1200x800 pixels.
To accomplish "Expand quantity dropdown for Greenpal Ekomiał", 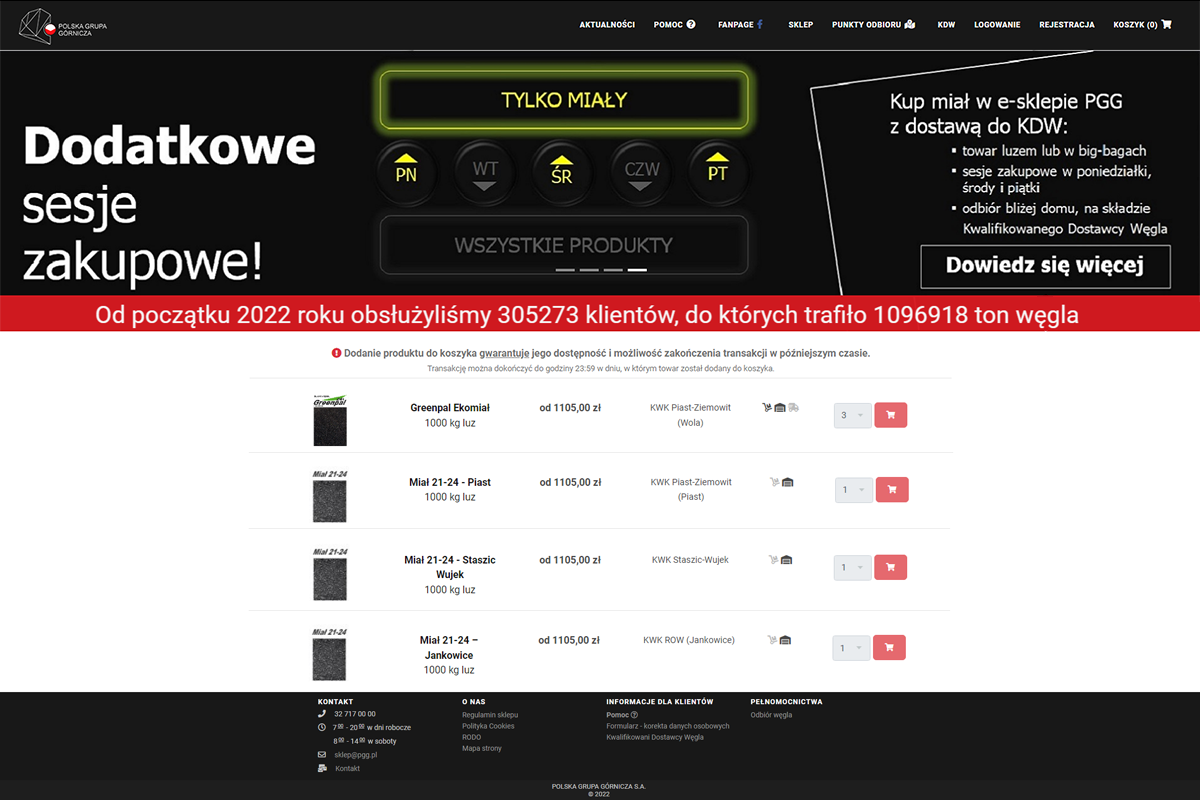I will 853,415.
